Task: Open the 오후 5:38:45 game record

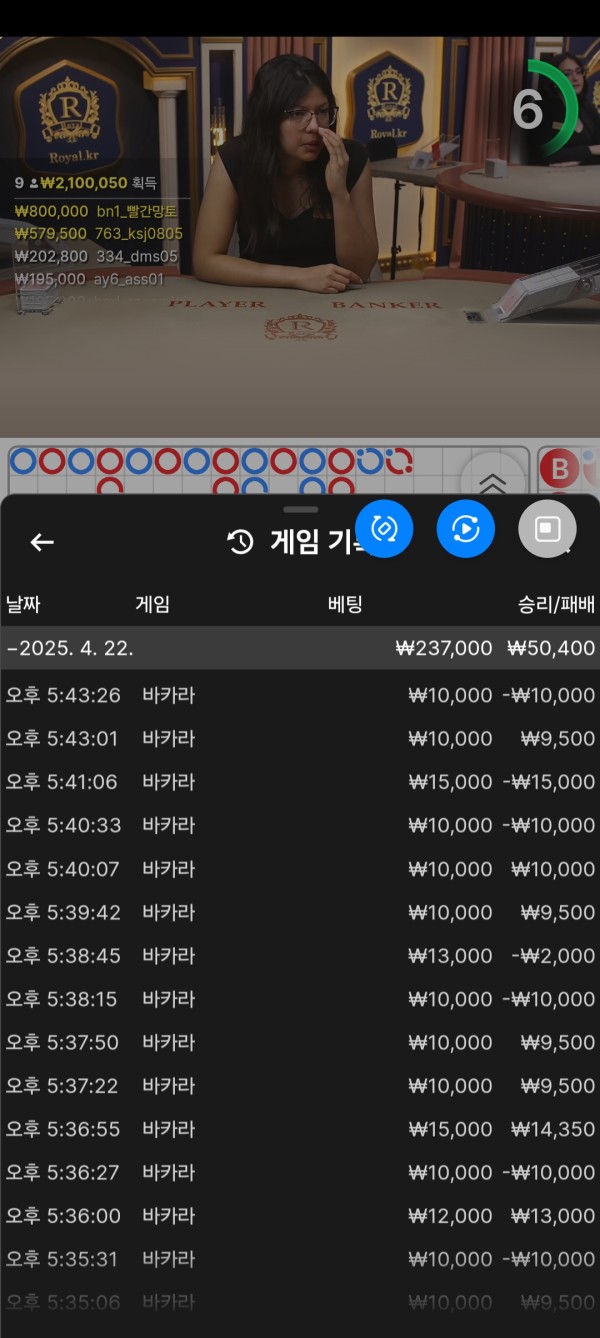Action: (x=300, y=956)
